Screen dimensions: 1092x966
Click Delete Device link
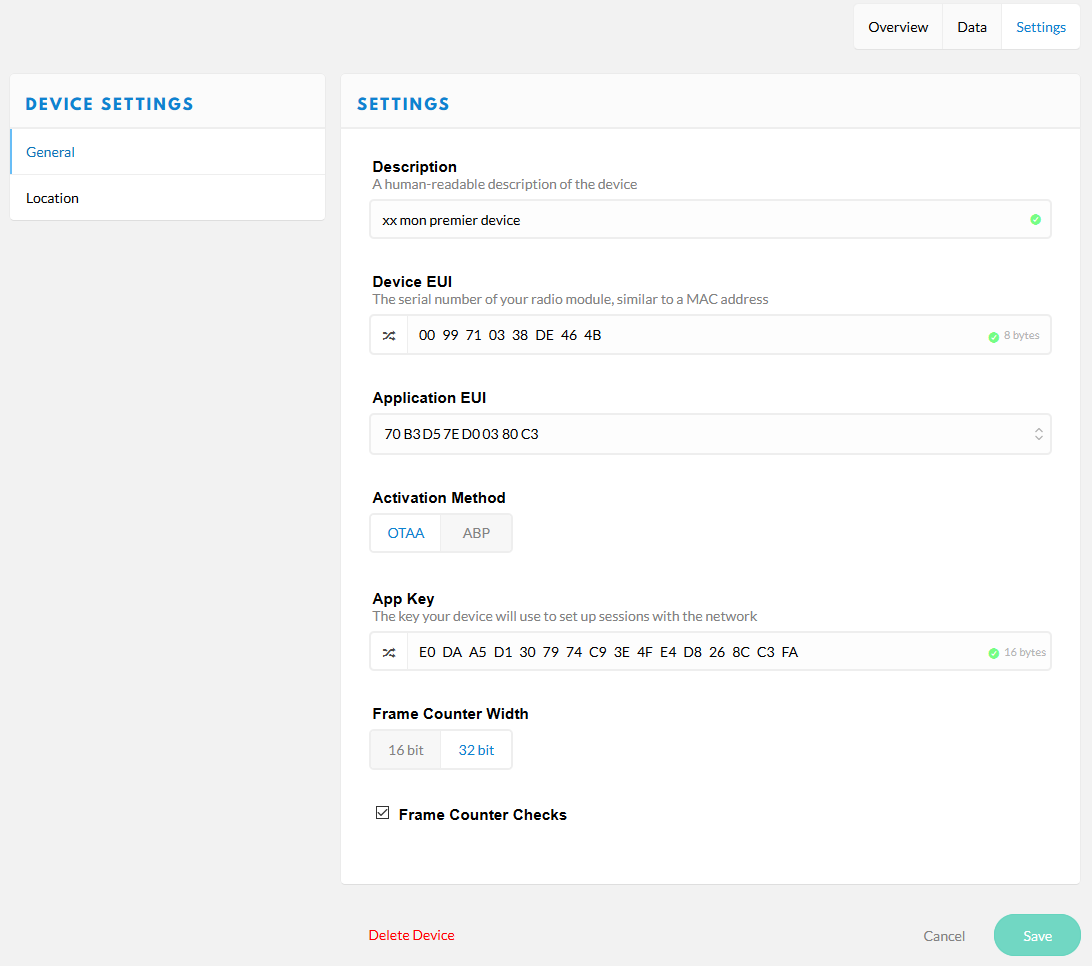(x=412, y=935)
